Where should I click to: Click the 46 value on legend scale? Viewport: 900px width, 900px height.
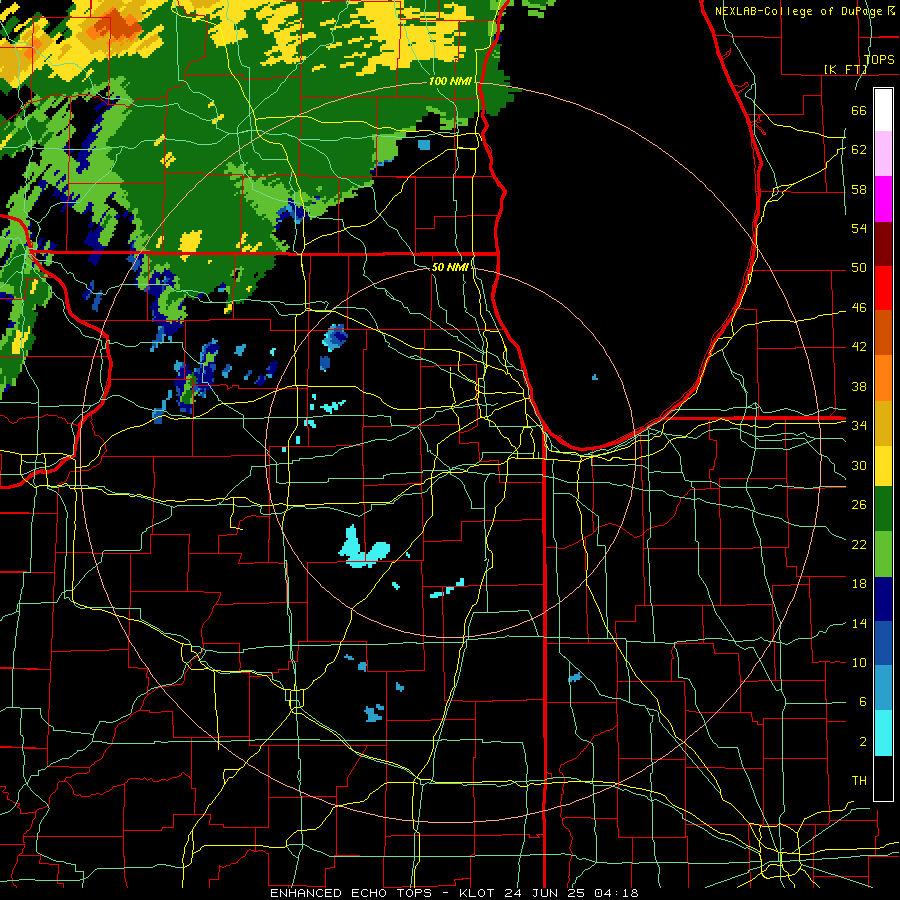859,308
